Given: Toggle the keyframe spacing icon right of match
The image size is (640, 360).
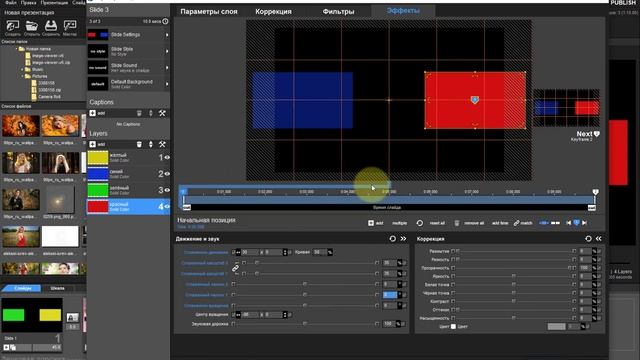Looking at the screenshot, I should tap(556, 223).
